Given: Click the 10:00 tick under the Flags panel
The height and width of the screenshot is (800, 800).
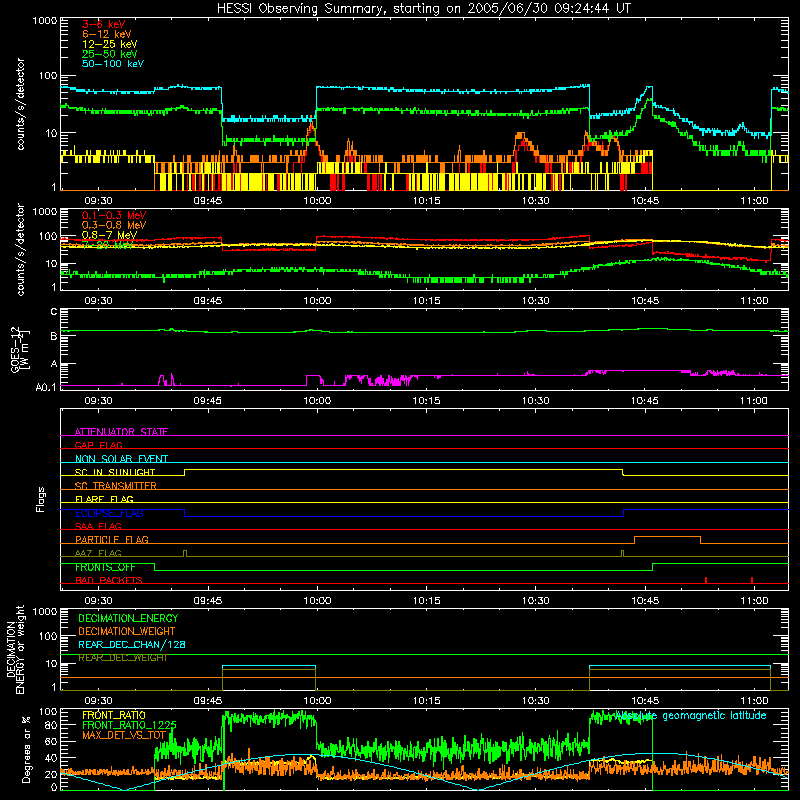Looking at the screenshot, I should (x=317, y=601).
